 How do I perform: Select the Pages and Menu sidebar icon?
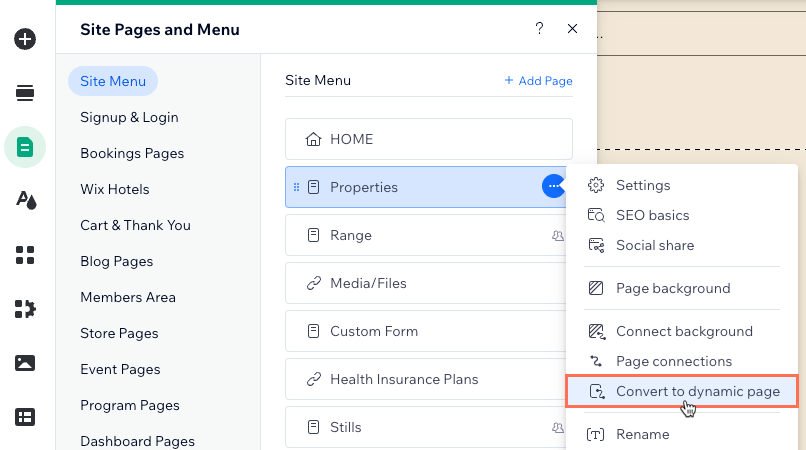25,147
